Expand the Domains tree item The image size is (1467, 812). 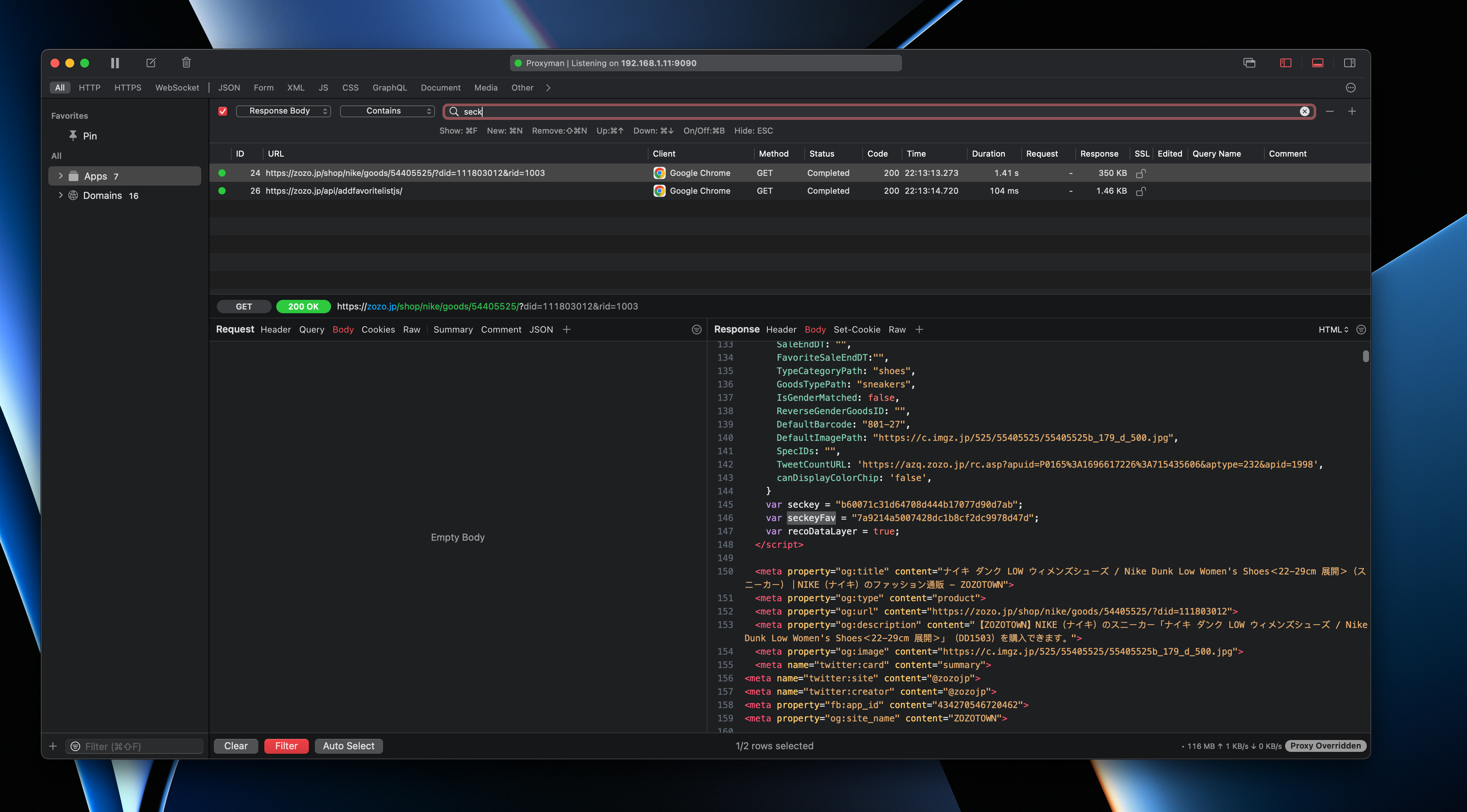pyautogui.click(x=61, y=195)
